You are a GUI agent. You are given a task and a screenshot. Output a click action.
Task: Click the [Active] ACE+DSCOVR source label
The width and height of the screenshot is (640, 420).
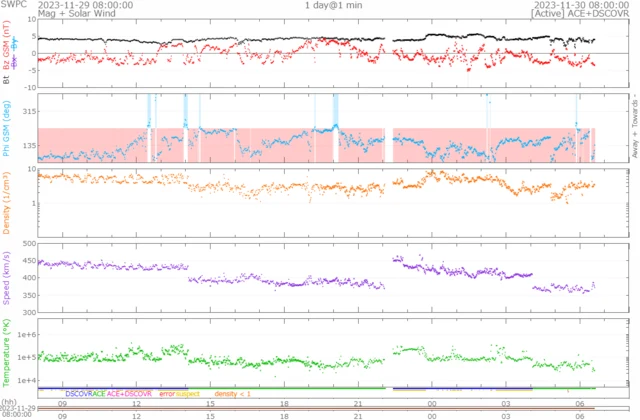coord(580,13)
